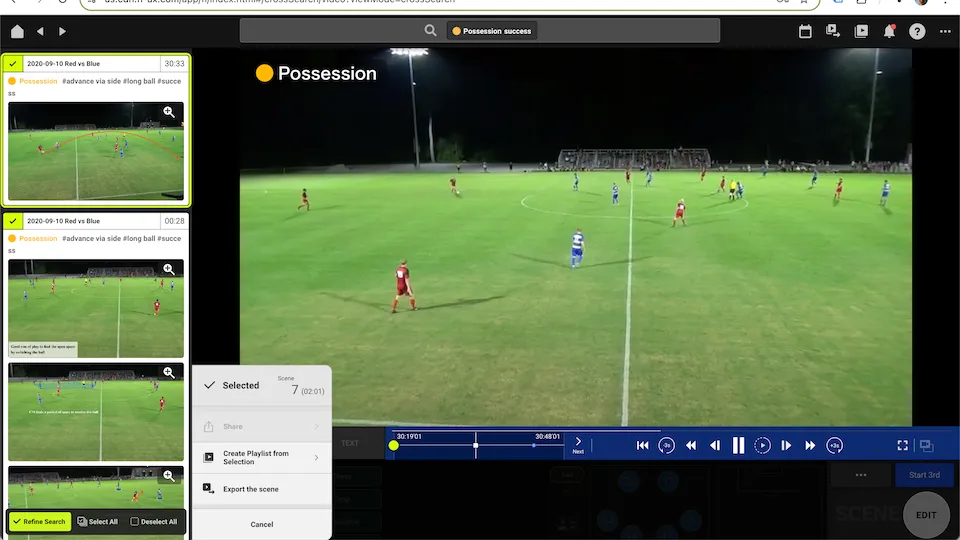Click the Selected header checkmark
This screenshot has height=540, width=960.
209,385
